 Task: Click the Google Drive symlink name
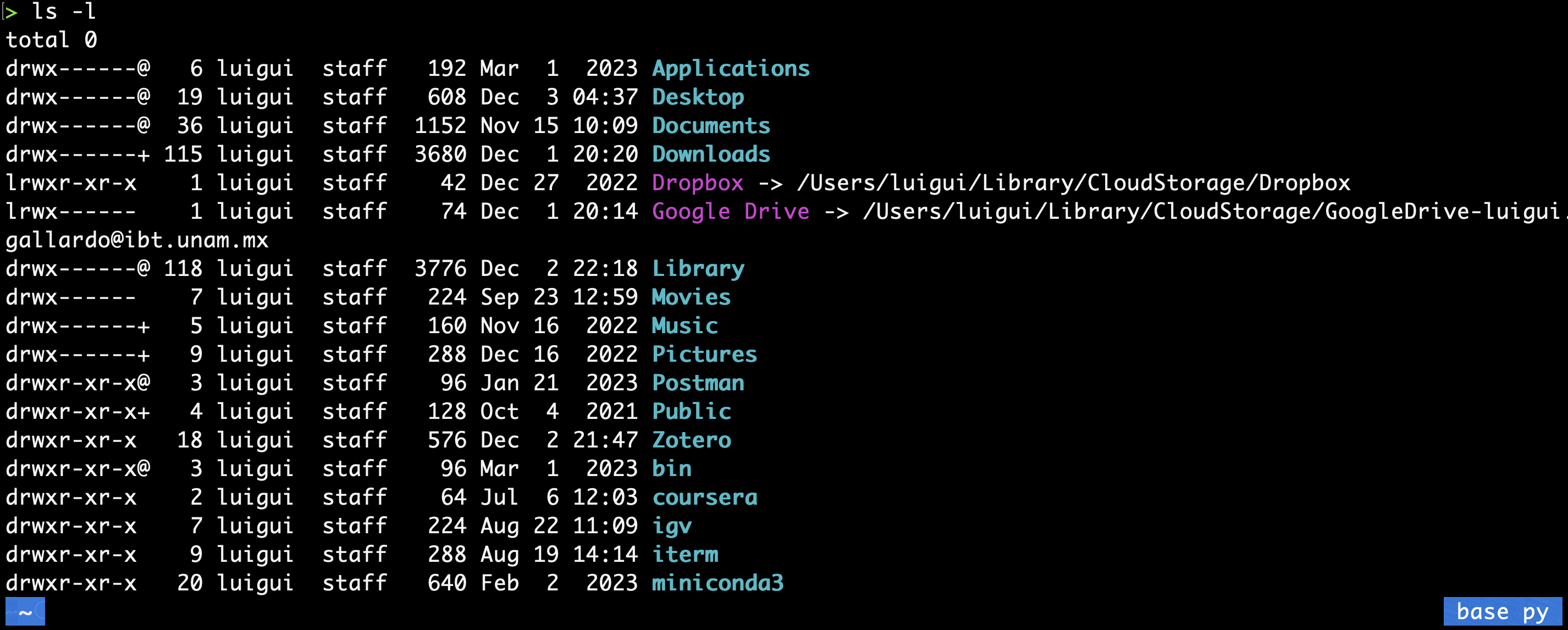click(731, 211)
